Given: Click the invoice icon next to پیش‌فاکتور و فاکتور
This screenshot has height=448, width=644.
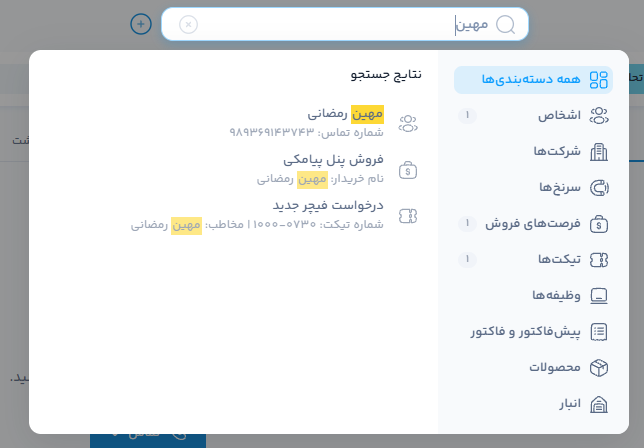Looking at the screenshot, I should click(x=599, y=332).
